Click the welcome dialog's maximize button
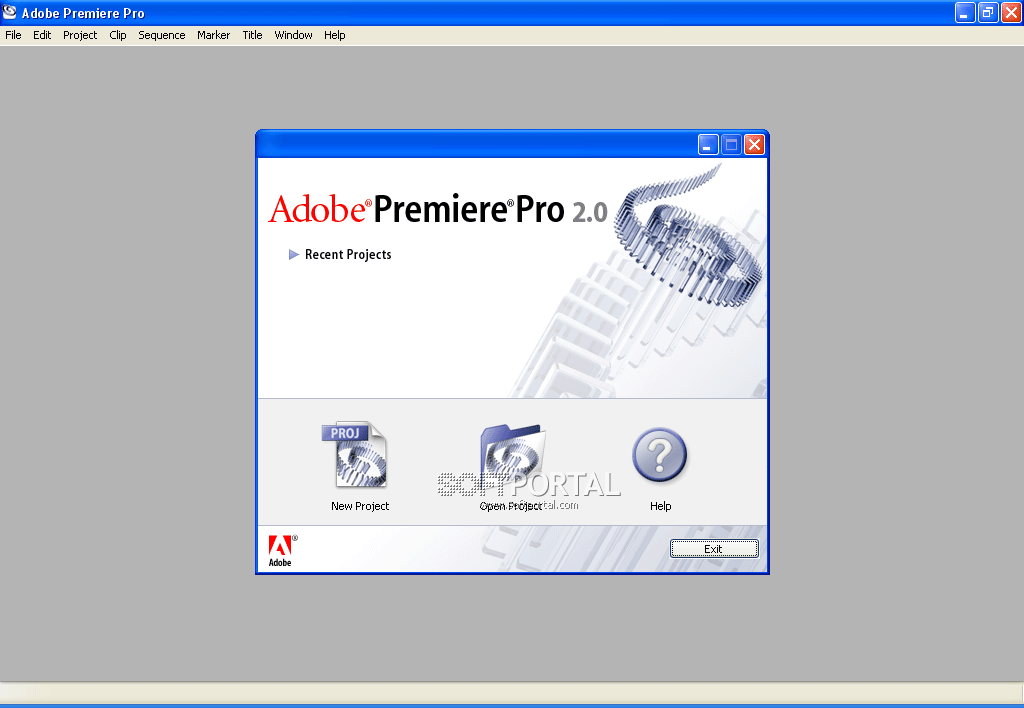1024x708 pixels. (x=731, y=144)
